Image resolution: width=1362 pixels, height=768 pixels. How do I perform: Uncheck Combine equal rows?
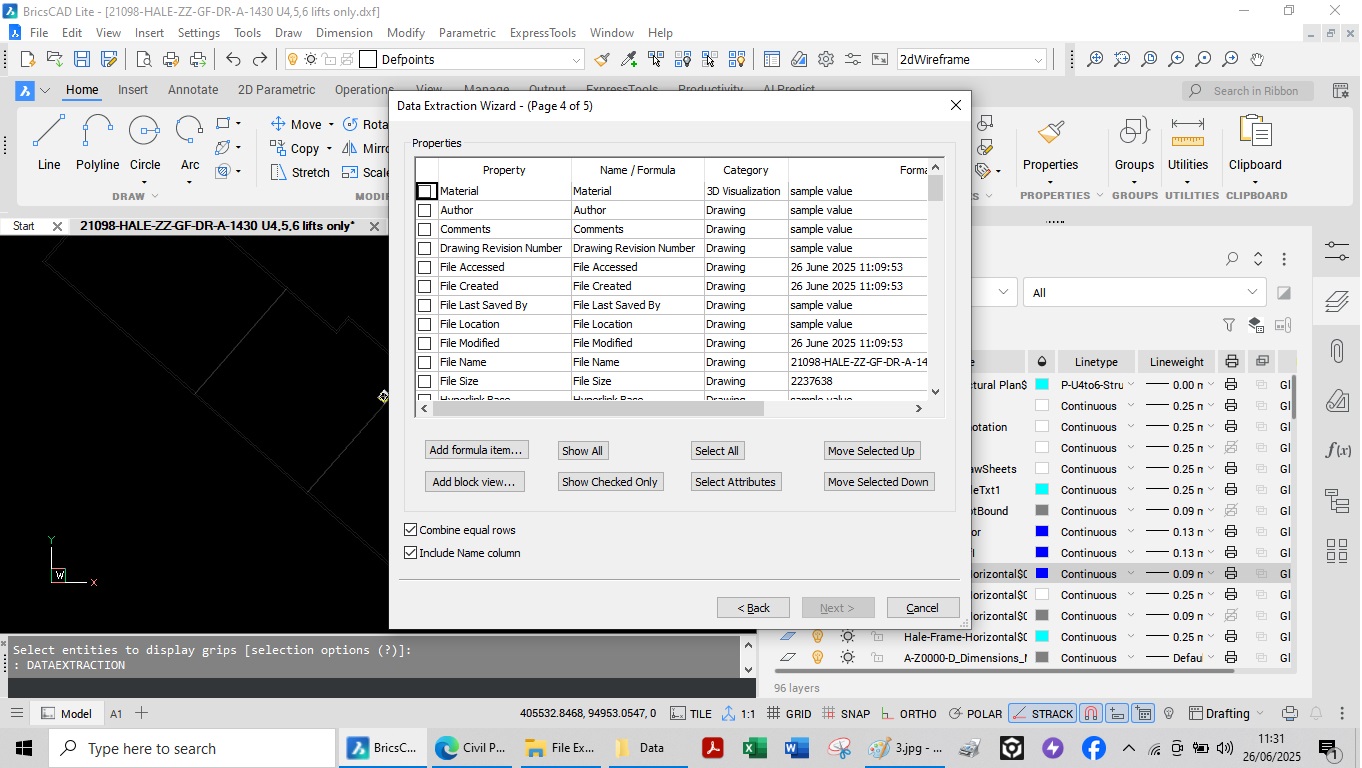click(410, 530)
